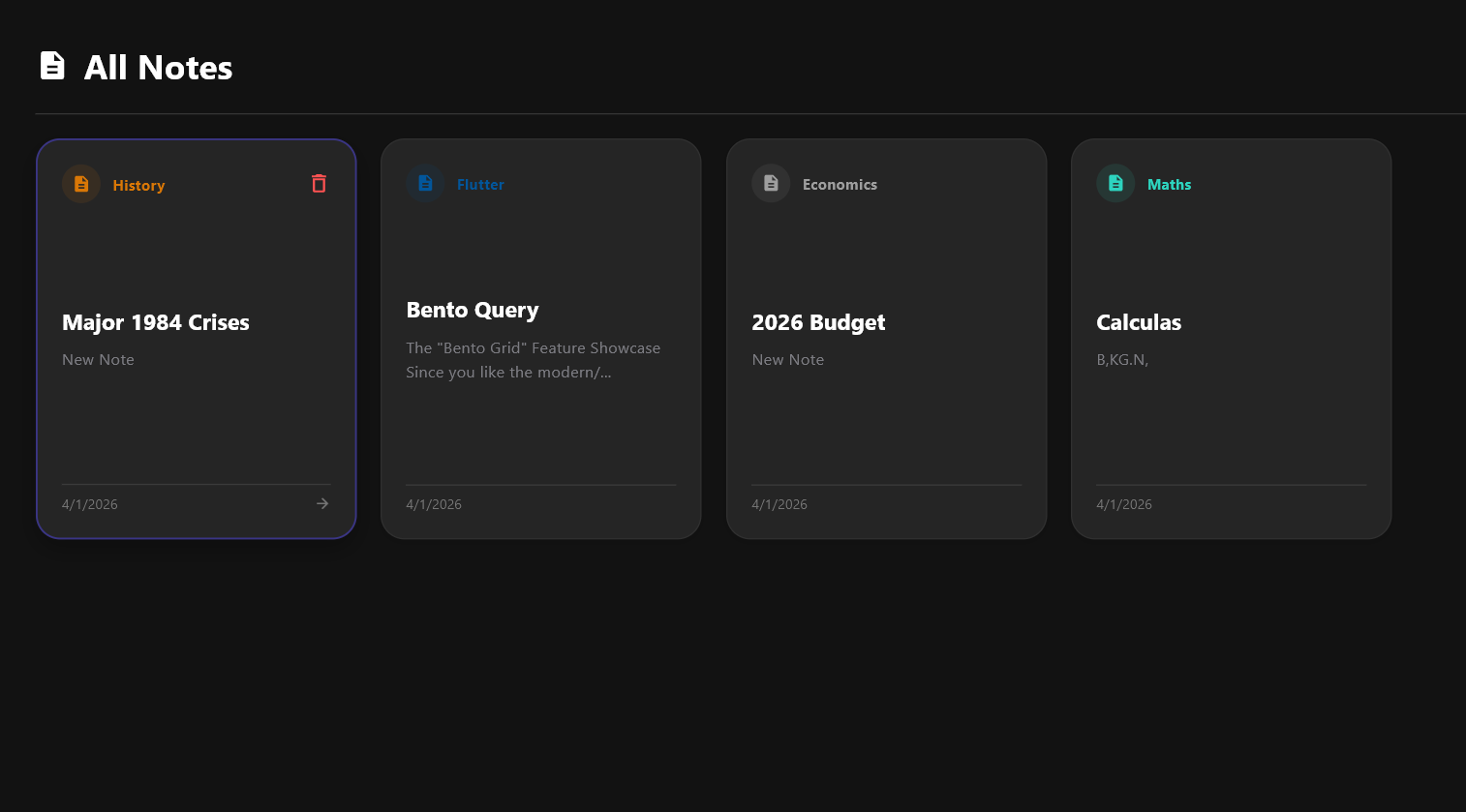1466x812 pixels.
Task: Click the Calculas note title
Action: [1139, 322]
